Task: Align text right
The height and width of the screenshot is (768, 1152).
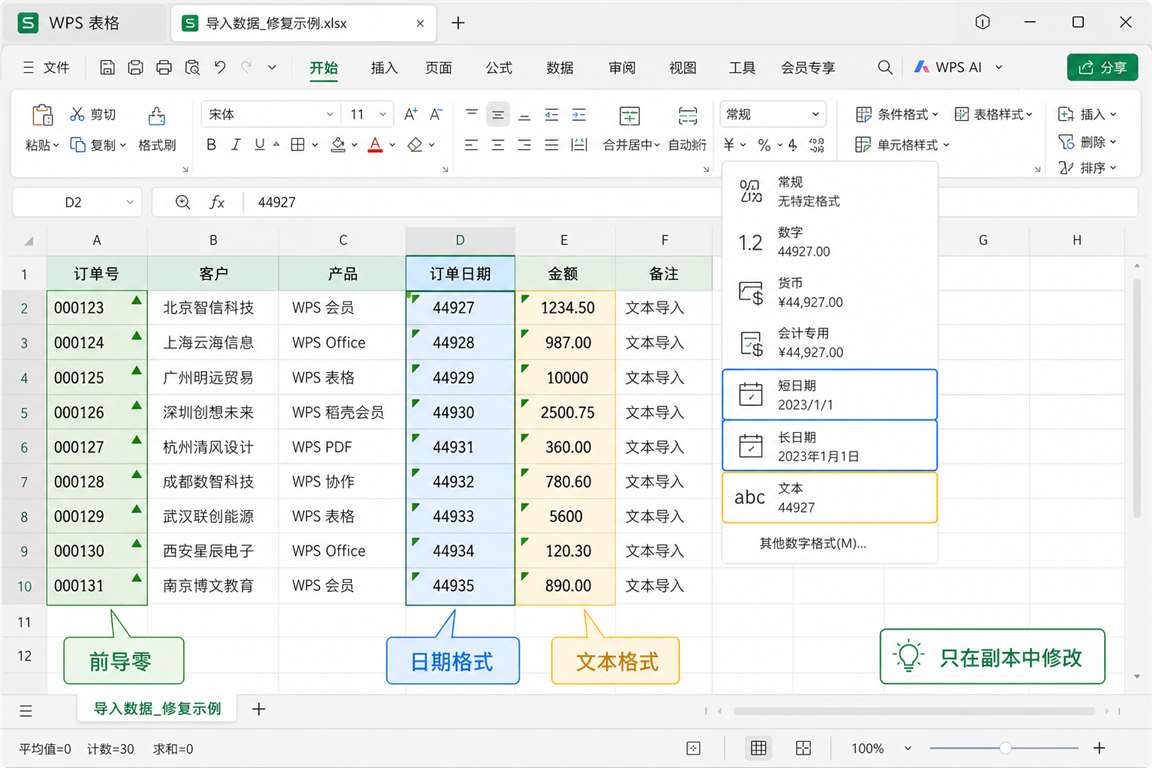Action: tap(525, 145)
